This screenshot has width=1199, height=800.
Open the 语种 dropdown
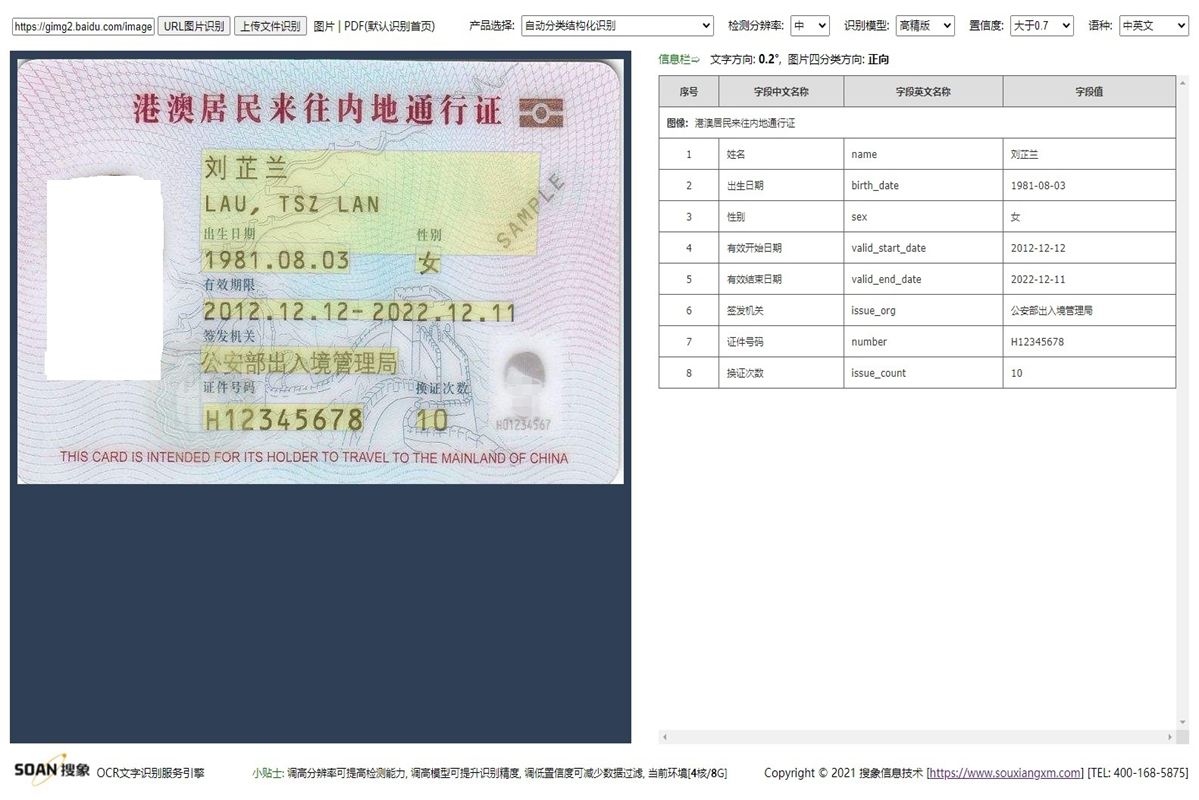pos(1152,25)
